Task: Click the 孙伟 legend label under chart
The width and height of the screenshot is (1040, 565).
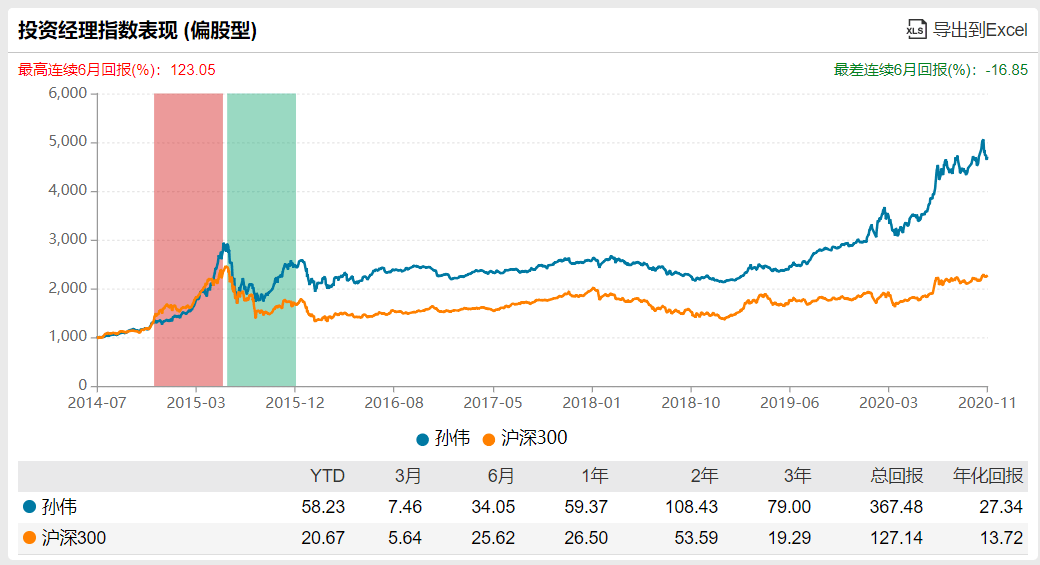Action: [x=452, y=439]
